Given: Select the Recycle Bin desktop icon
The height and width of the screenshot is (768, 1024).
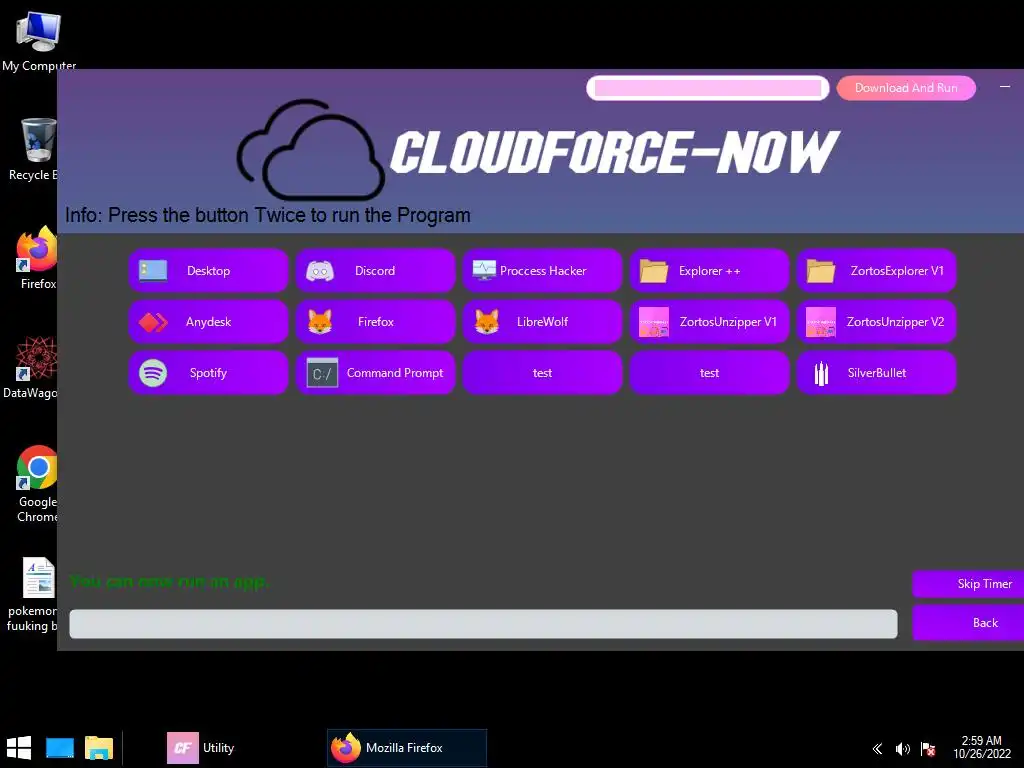Looking at the screenshot, I should pyautogui.click(x=34, y=149).
